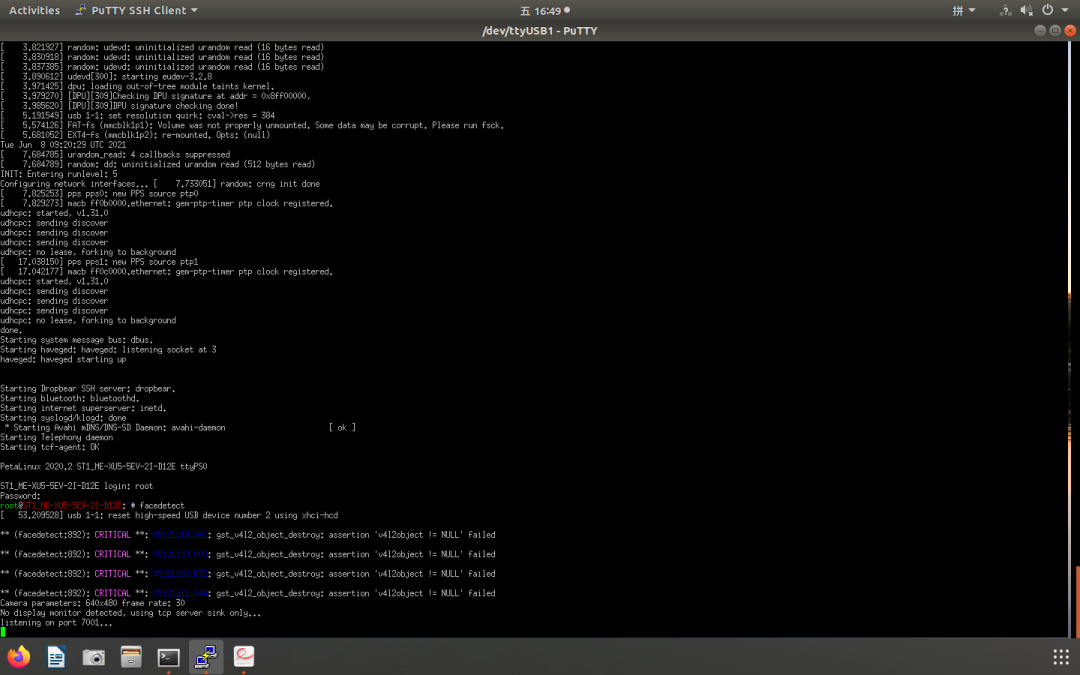Minimize the PuTTY window

[1040, 30]
